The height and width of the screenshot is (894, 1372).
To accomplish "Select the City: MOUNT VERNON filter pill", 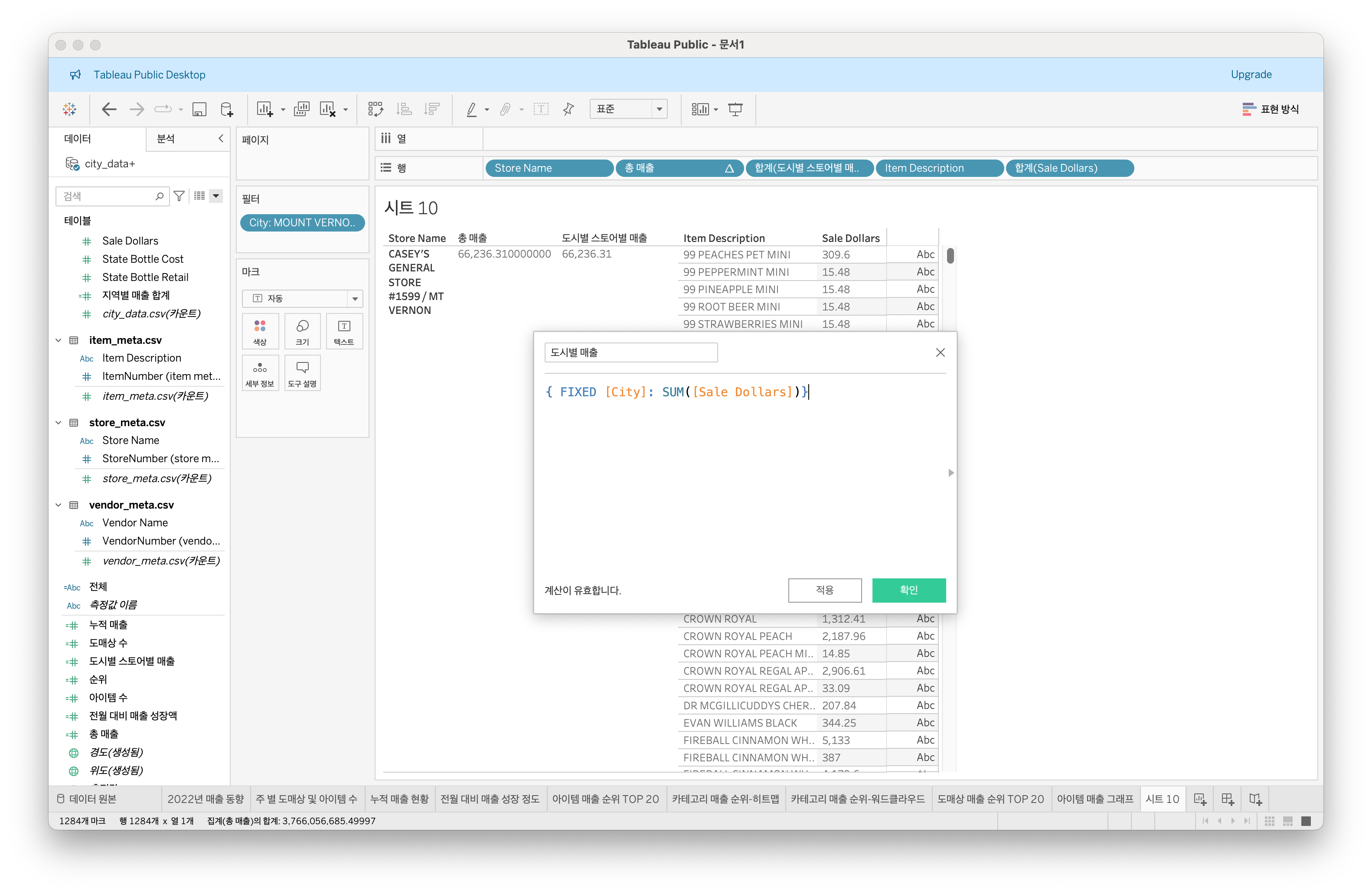I will 302,222.
